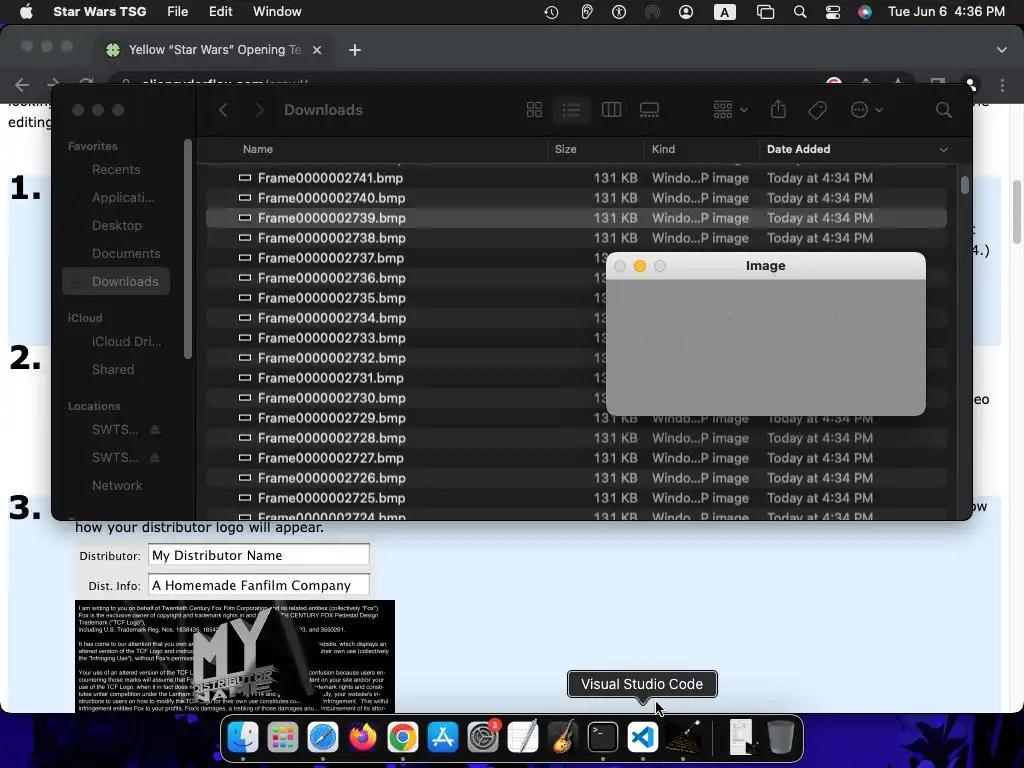This screenshot has height=768, width=1024.
Task: Select Documents in Finder sidebar
Action: pyautogui.click(x=116, y=253)
